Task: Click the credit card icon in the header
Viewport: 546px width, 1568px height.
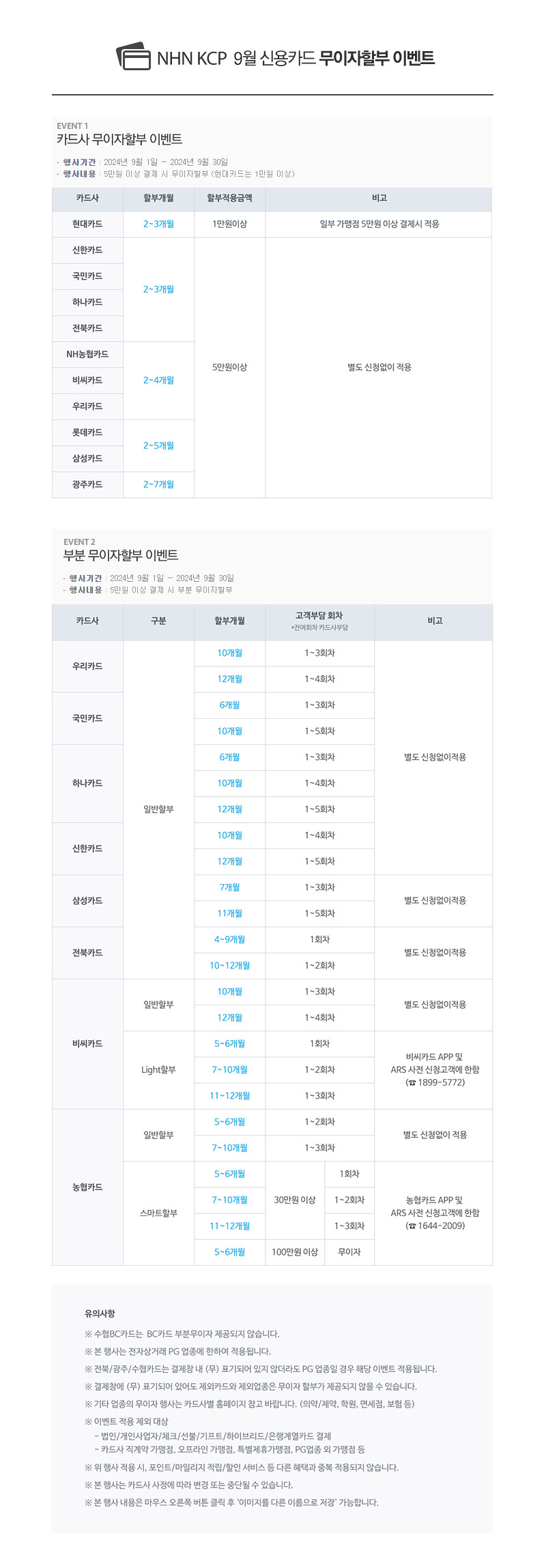Action: click(x=133, y=57)
